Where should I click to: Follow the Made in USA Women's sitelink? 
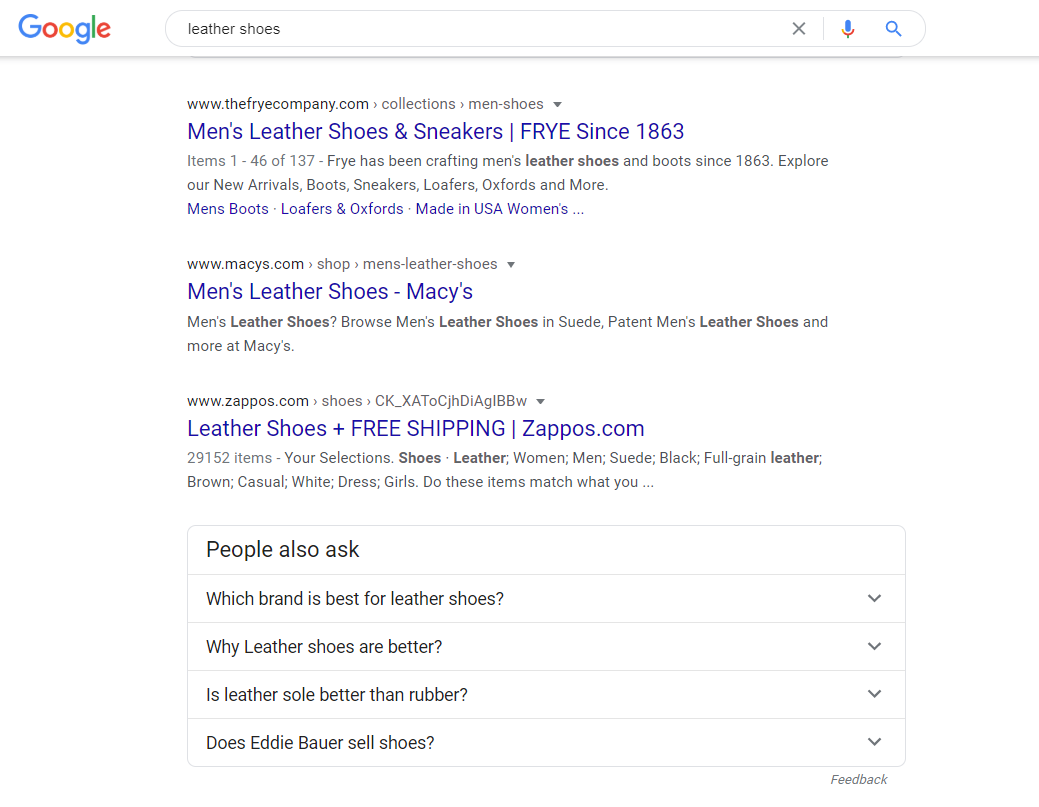pos(500,209)
